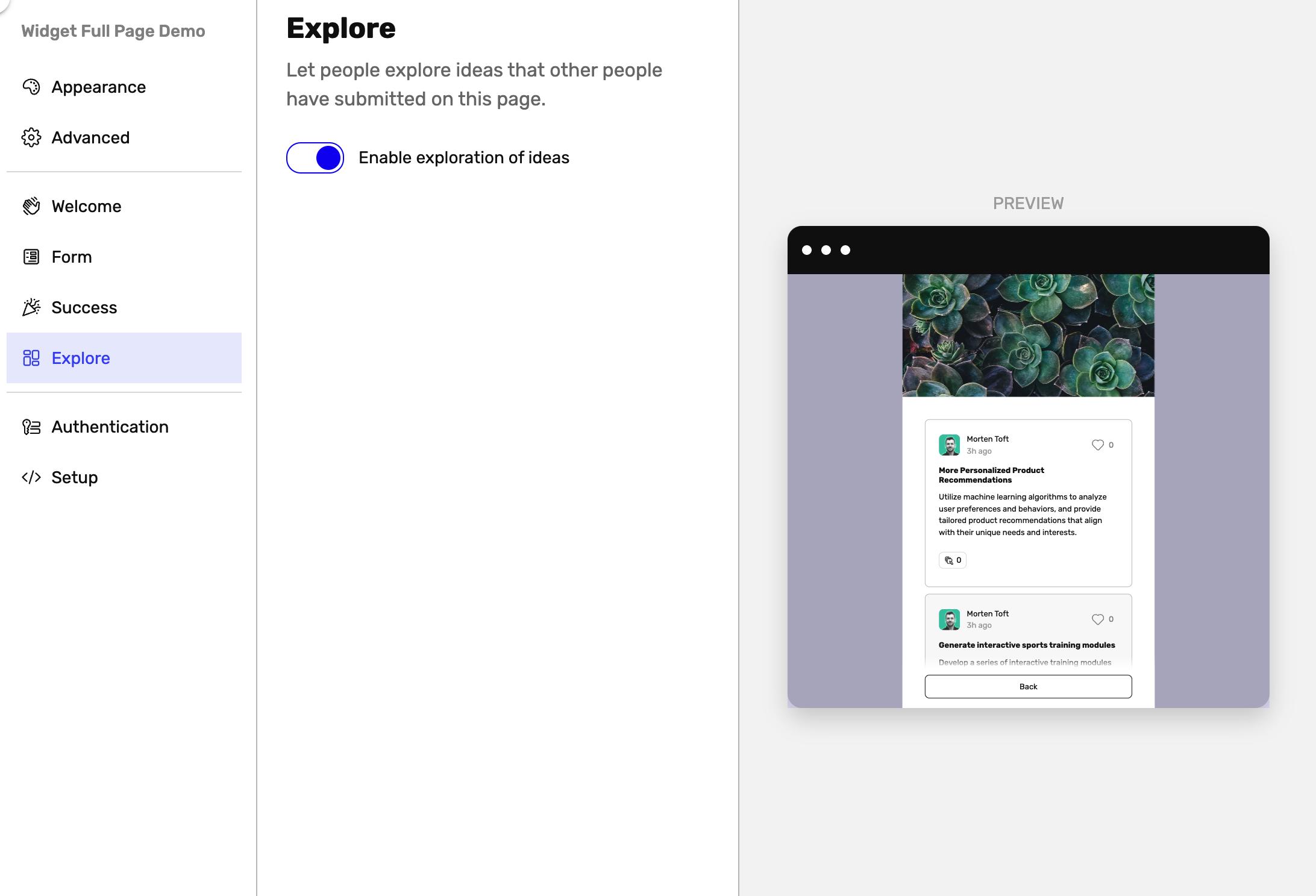The image size is (1316, 896).
Task: Open comments on first idea card
Action: [x=952, y=560]
